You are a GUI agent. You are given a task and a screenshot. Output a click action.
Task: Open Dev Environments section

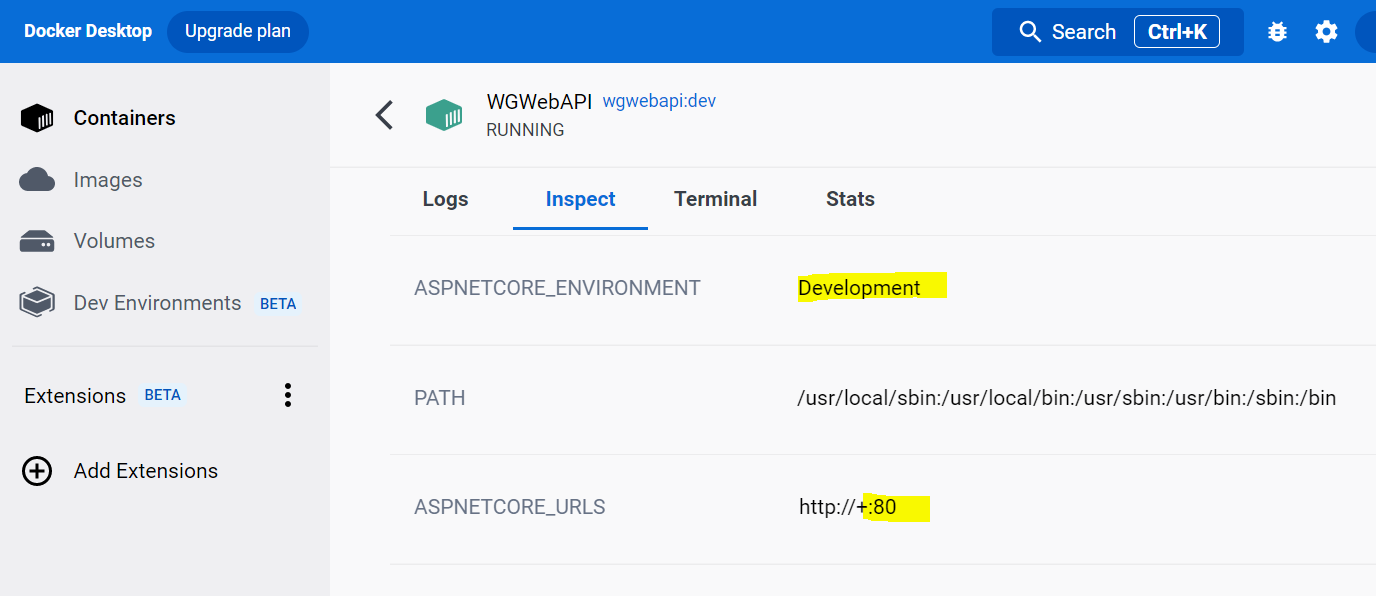coord(157,303)
